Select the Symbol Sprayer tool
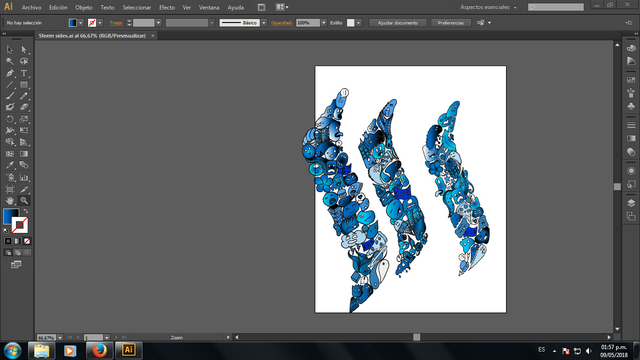Screen dimensions: 640x360 10,178
